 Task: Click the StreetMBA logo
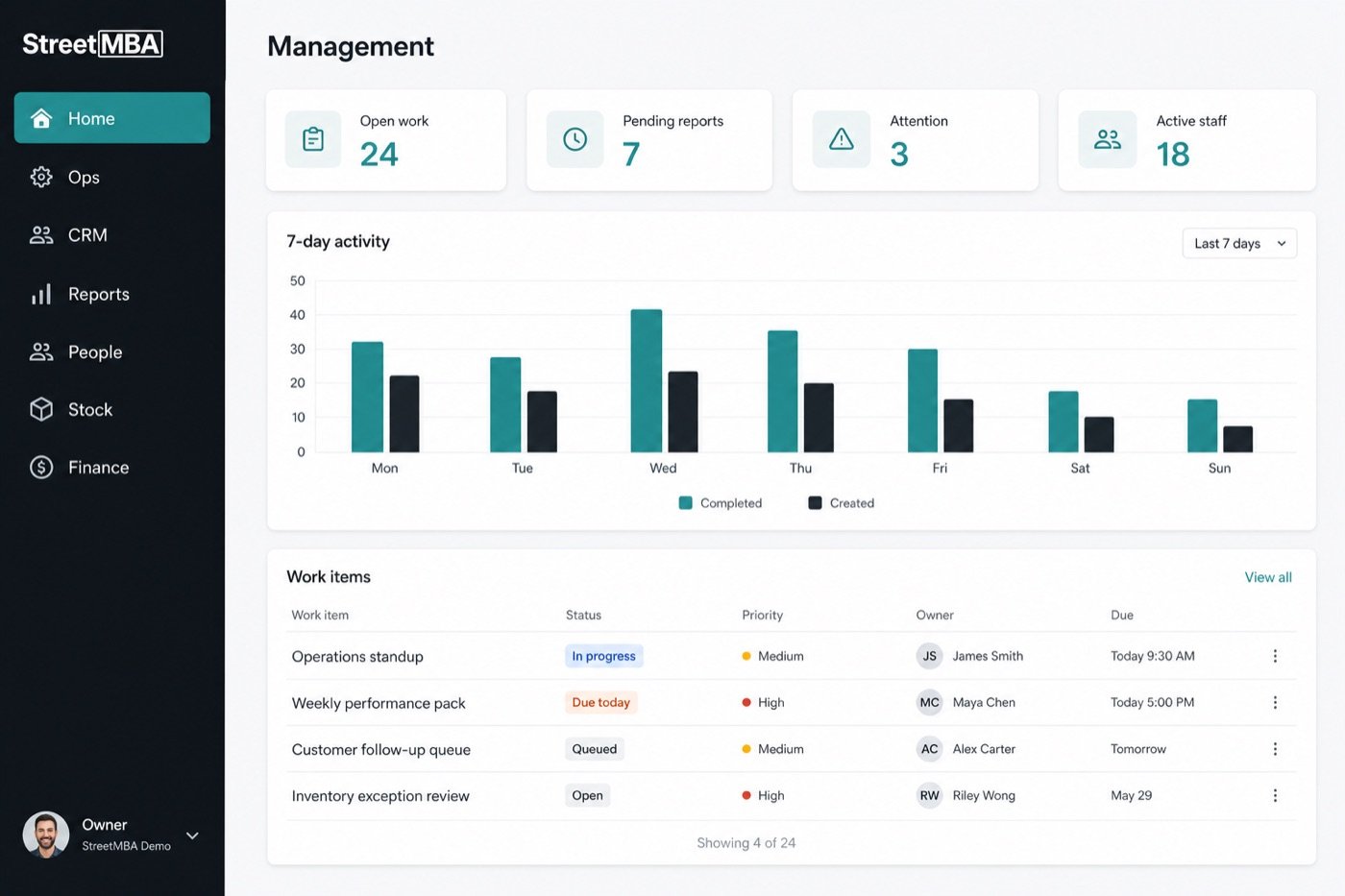pyautogui.click(x=92, y=44)
